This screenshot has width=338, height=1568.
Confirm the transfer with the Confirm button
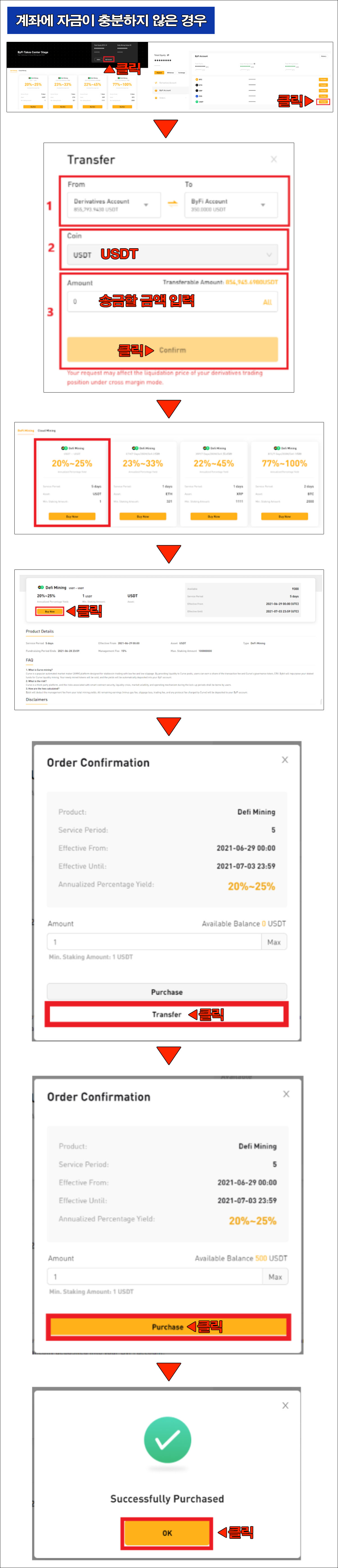pyautogui.click(x=172, y=350)
